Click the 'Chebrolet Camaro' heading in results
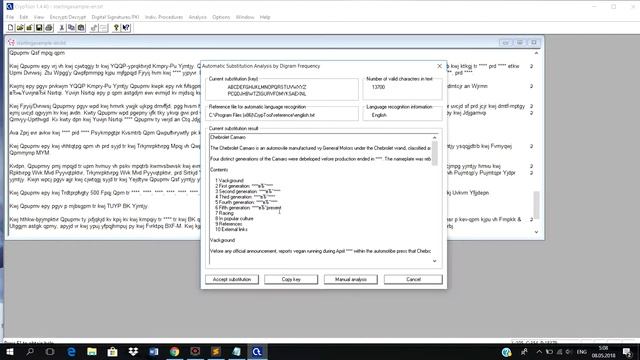This screenshot has height=360, width=640. (x=228, y=137)
